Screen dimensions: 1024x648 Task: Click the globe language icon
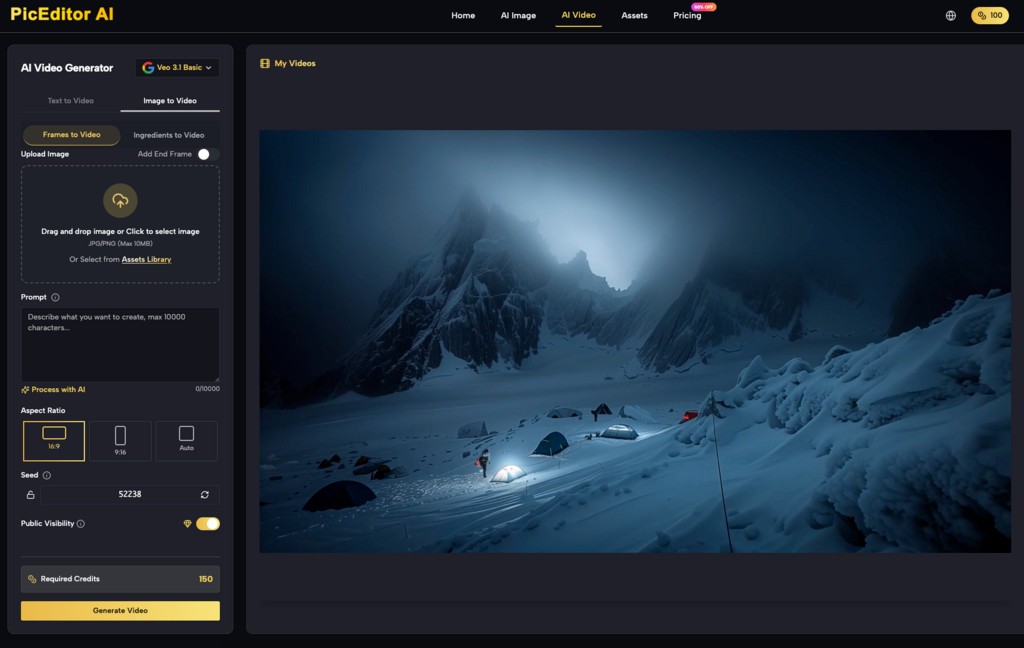(x=950, y=16)
